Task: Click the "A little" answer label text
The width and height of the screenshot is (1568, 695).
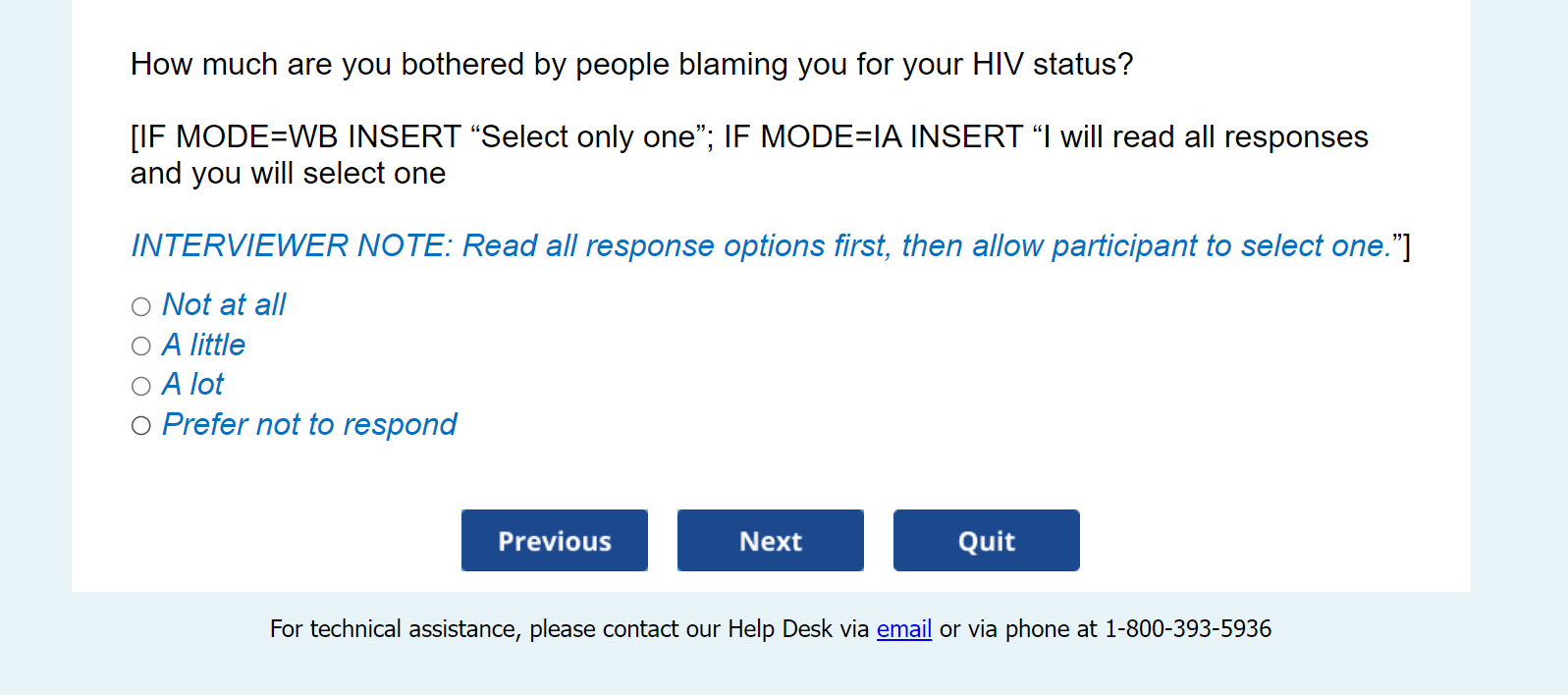Action: click(204, 345)
